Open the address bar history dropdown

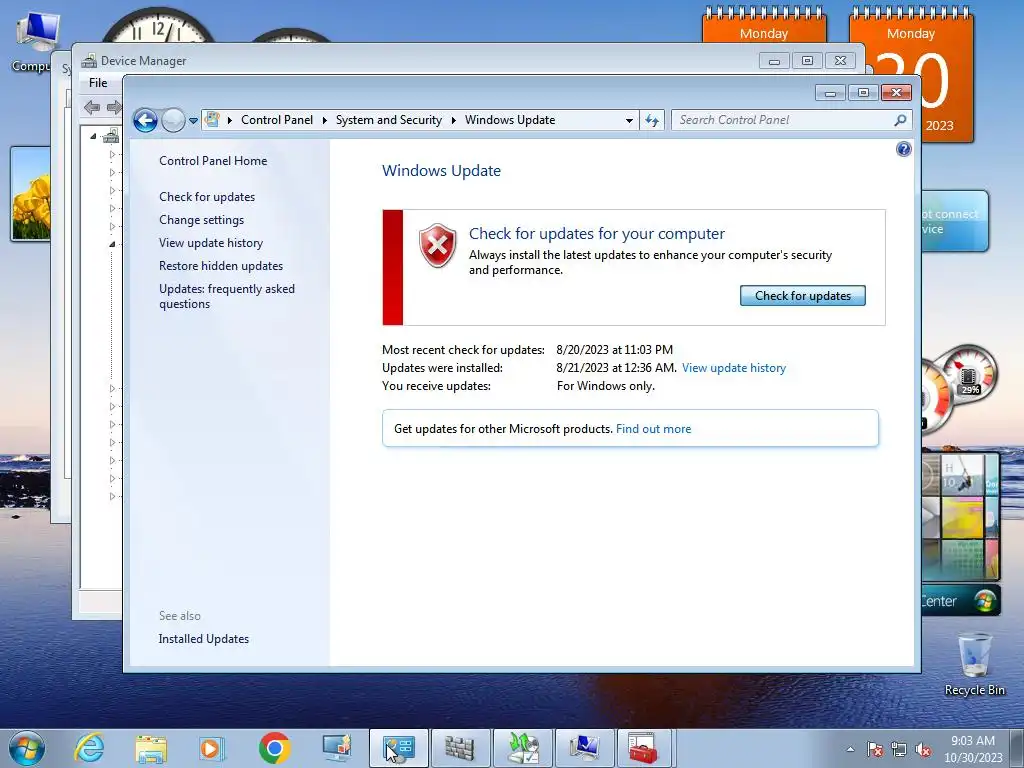[629, 120]
